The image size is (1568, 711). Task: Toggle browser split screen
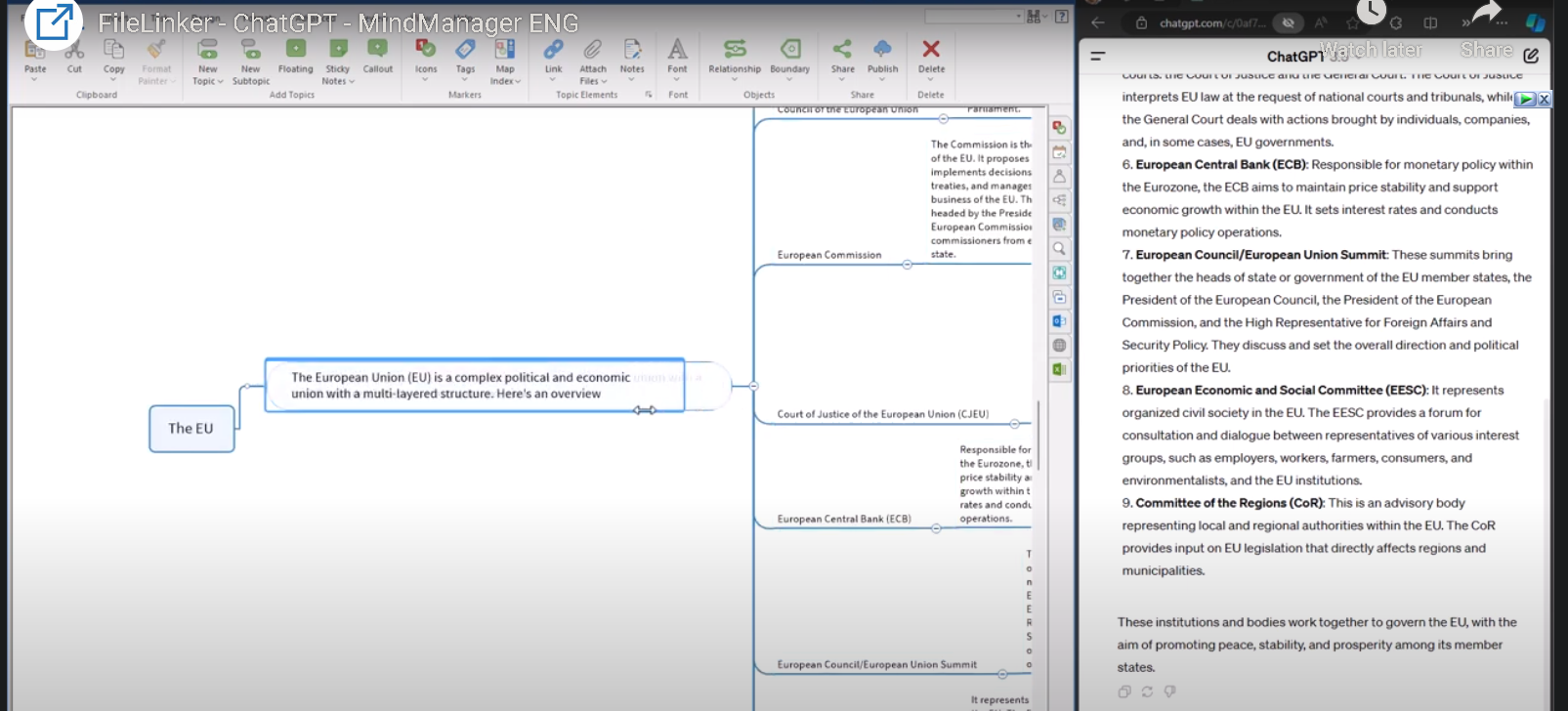point(1430,22)
